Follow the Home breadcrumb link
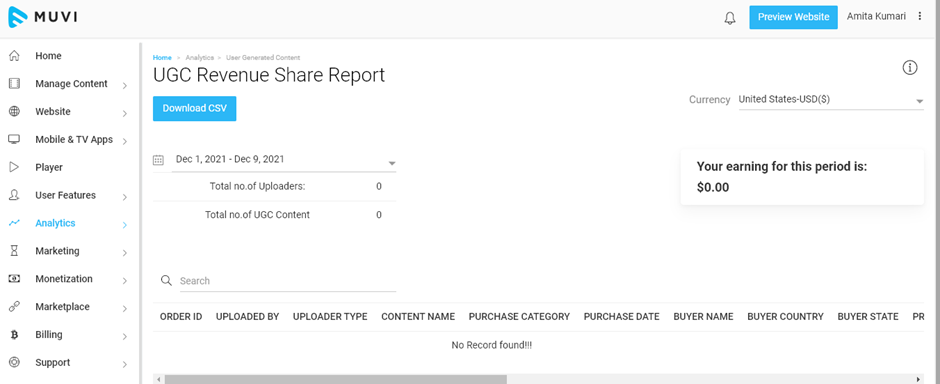This screenshot has width=940, height=384. tap(162, 58)
